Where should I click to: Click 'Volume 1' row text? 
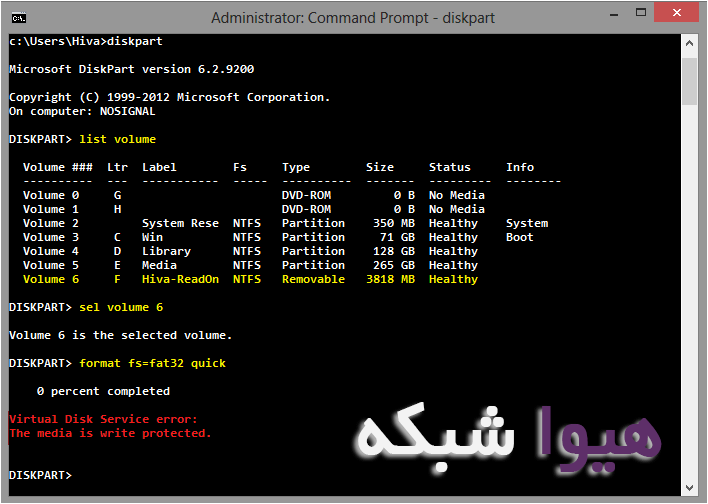[51, 209]
